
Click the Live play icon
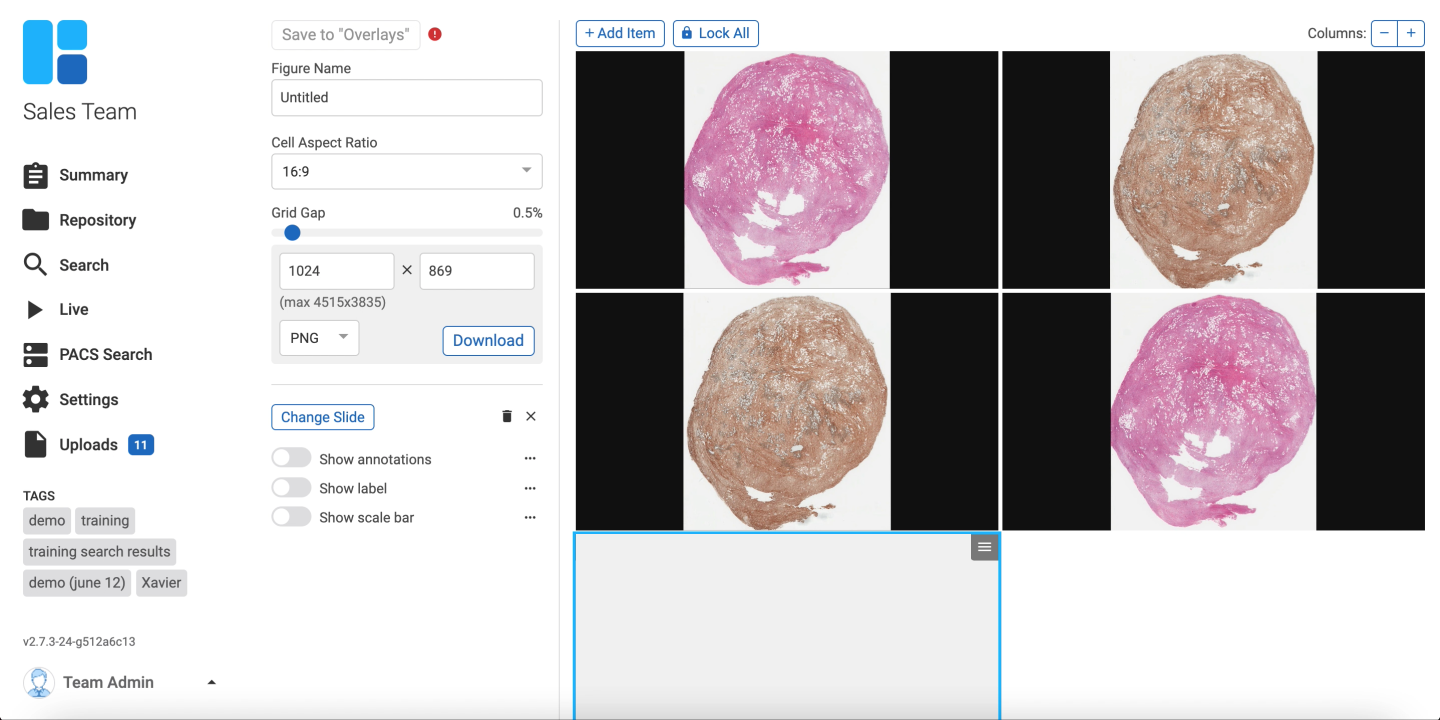point(35,310)
